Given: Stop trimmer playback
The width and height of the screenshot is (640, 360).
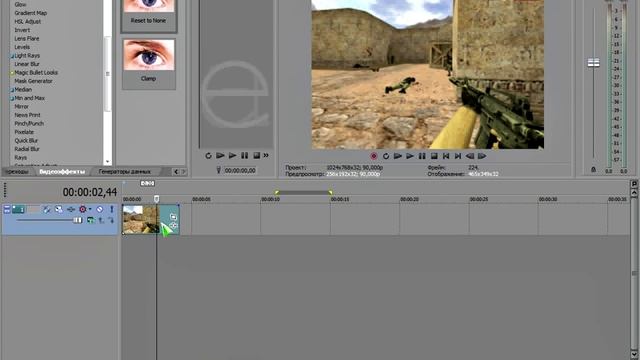Looking at the screenshot, I should click(256, 156).
